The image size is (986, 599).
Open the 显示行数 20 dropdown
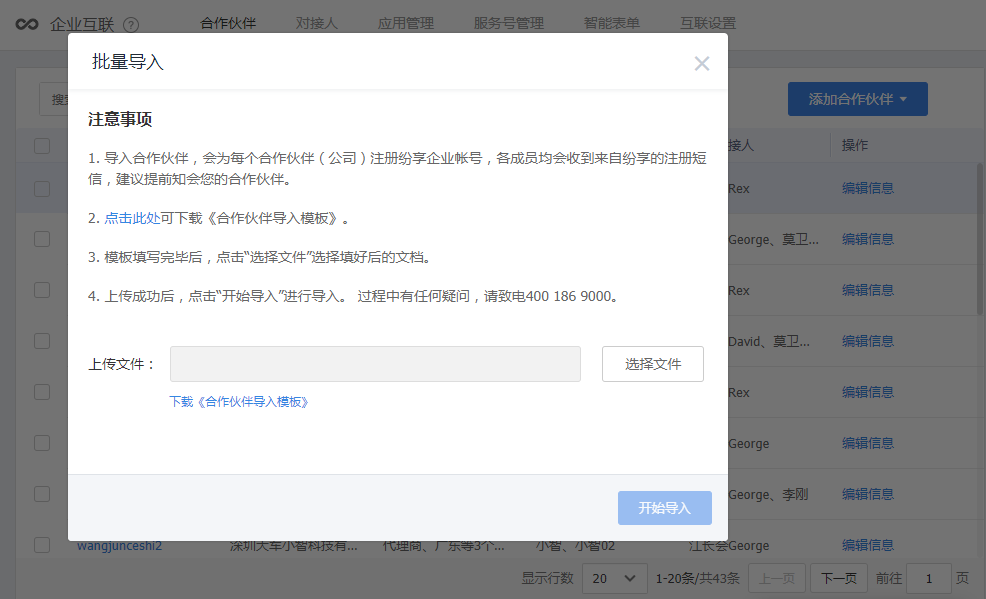[615, 578]
